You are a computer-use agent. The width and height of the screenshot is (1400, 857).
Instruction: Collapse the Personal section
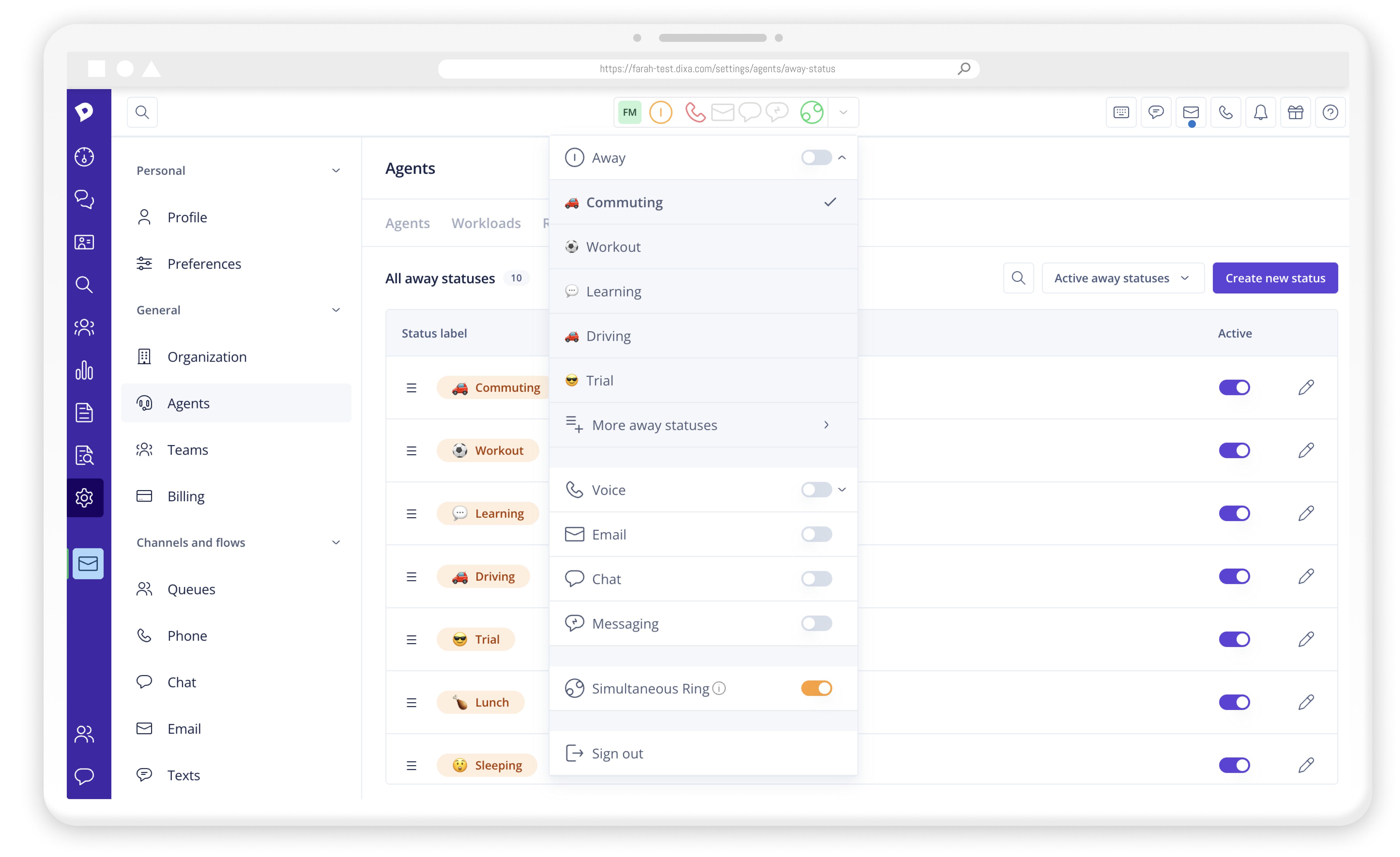pos(336,171)
